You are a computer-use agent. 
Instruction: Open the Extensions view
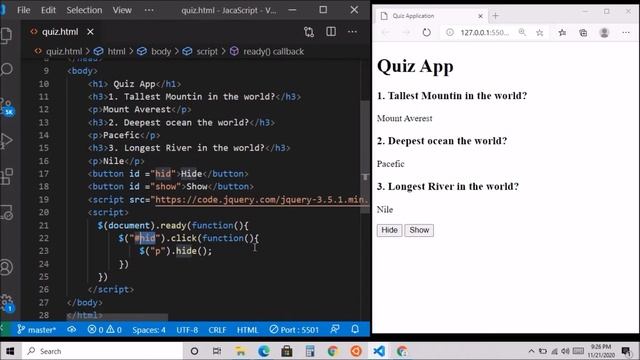pos(6,177)
